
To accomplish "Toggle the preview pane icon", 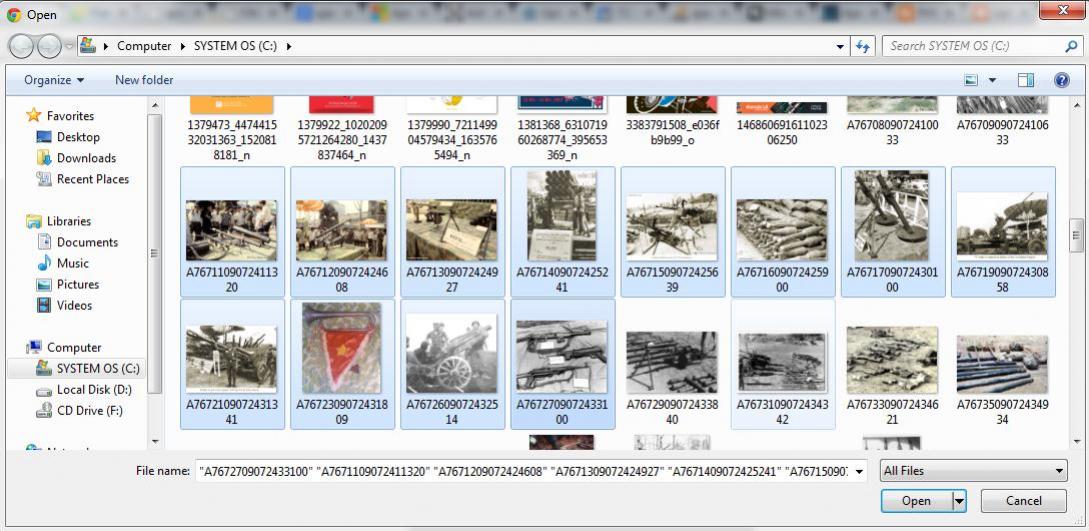I will tap(1026, 81).
